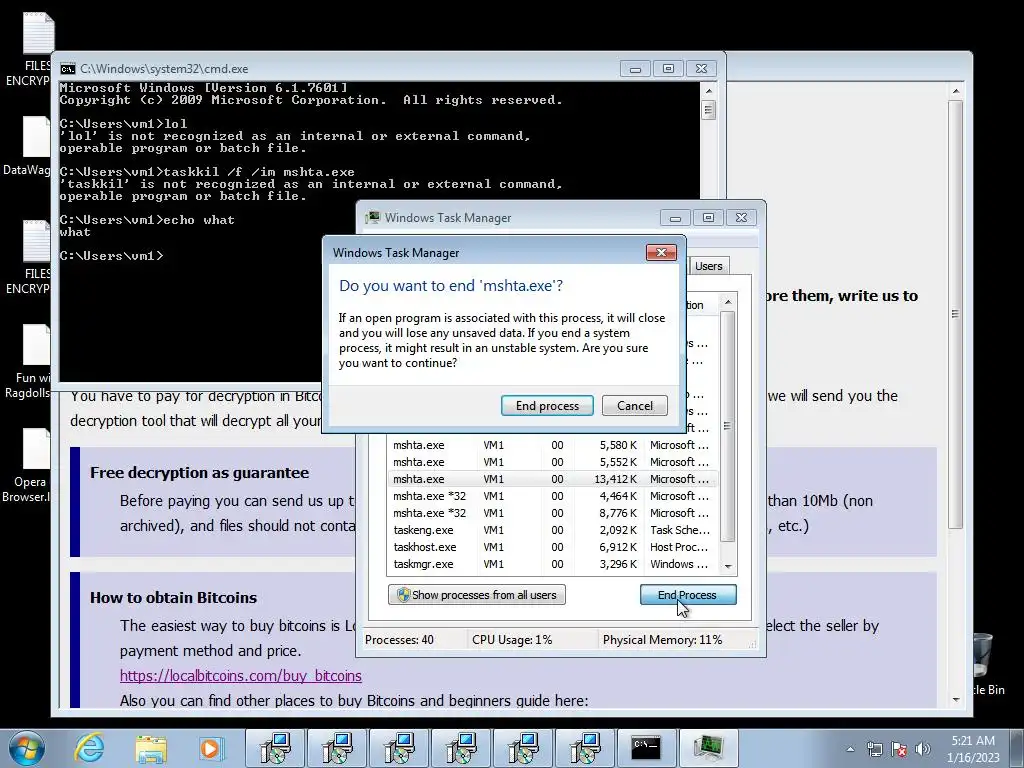The width and height of the screenshot is (1024, 768).
Task: Open Action Center flag tray icon
Action: coord(899,749)
